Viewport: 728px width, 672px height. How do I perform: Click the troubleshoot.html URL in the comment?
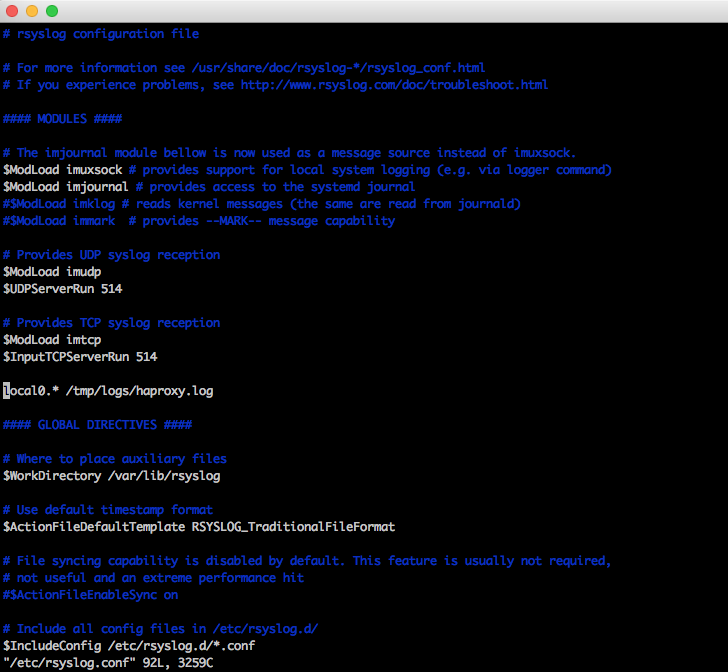tap(394, 85)
